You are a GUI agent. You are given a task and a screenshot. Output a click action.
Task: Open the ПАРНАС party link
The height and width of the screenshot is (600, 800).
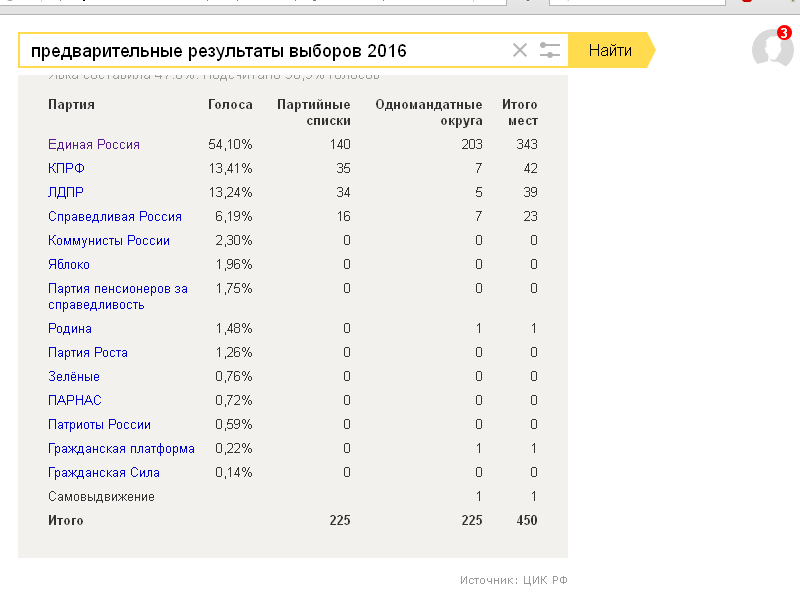75,401
